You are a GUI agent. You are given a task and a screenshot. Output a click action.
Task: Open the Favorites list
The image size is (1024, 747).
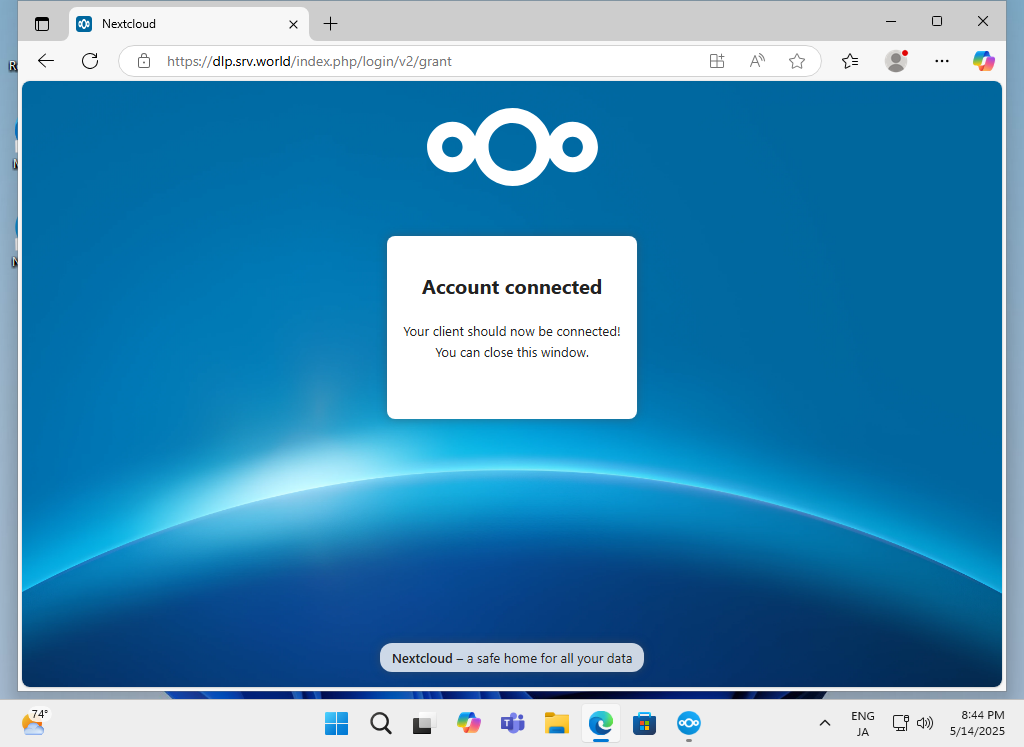coord(850,61)
